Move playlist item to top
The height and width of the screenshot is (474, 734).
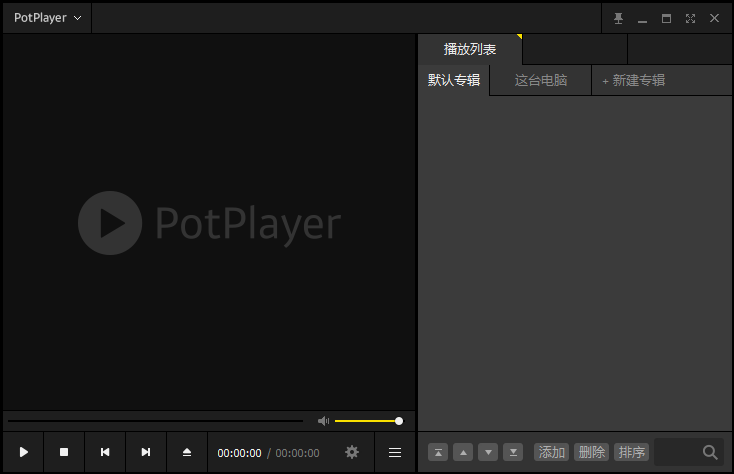[438, 452]
